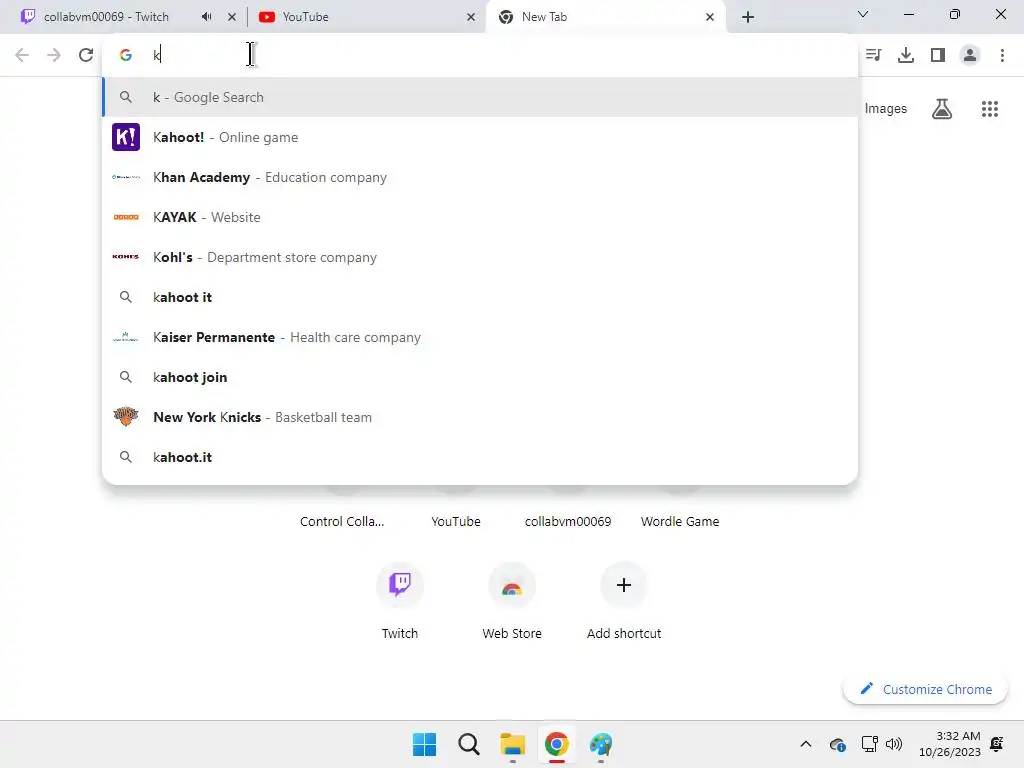Click the Customize Chrome button
Image resolution: width=1024 pixels, height=768 pixels.
coord(925,689)
